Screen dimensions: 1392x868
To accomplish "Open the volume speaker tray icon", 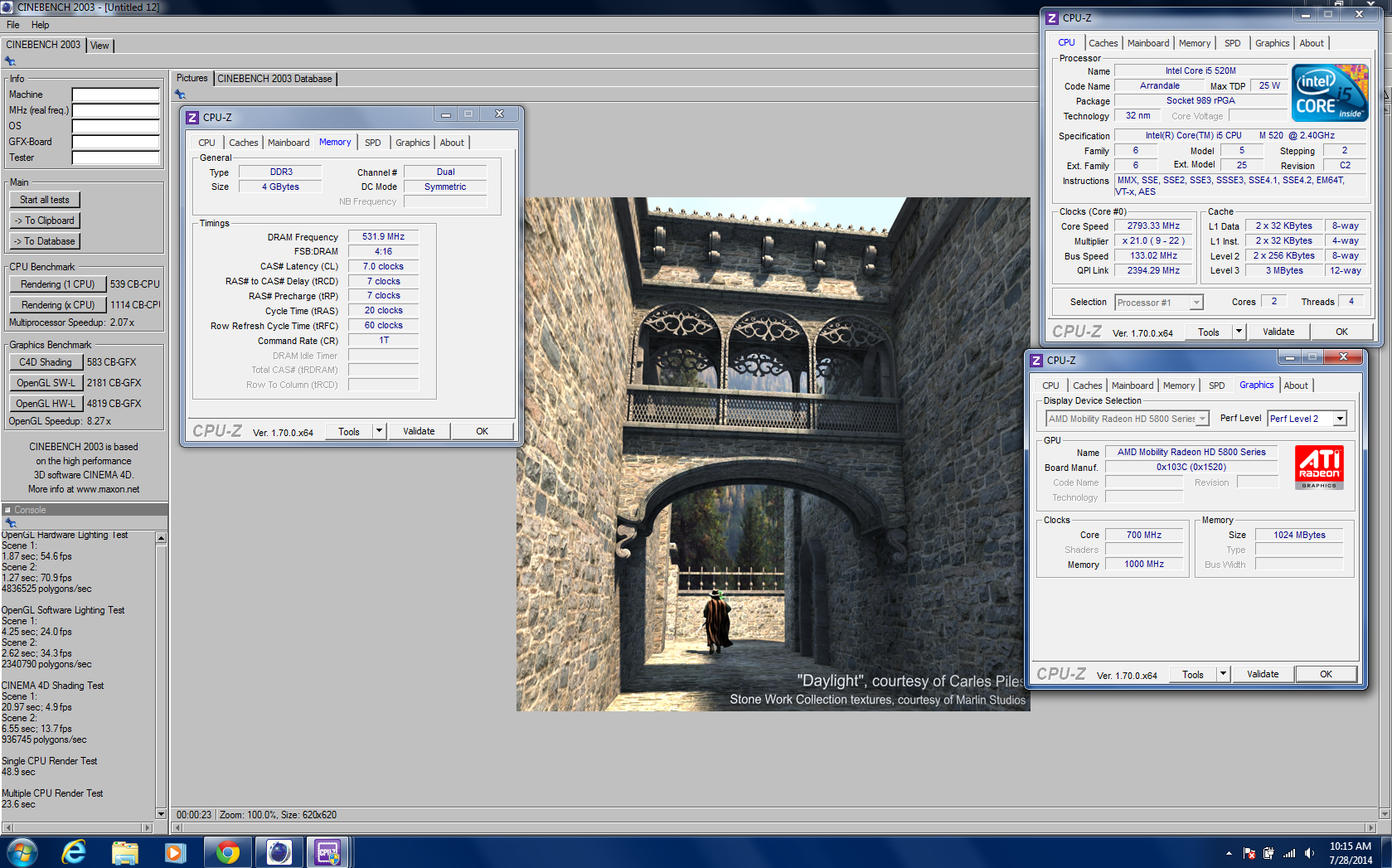I will click(x=1310, y=853).
